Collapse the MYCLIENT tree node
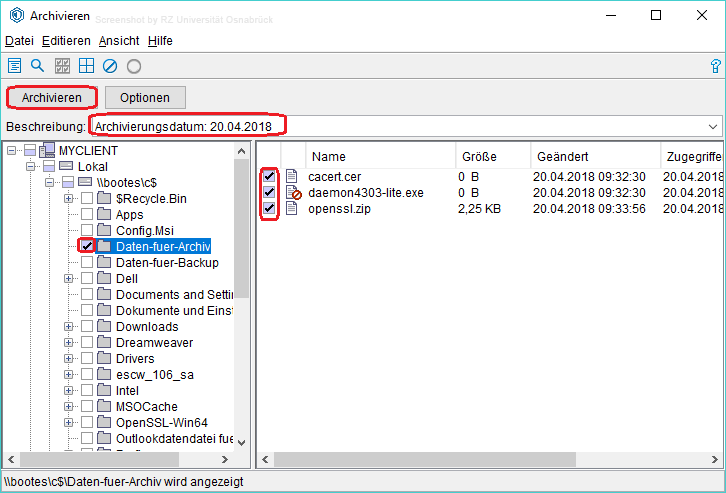This screenshot has width=726, height=493. point(13,151)
